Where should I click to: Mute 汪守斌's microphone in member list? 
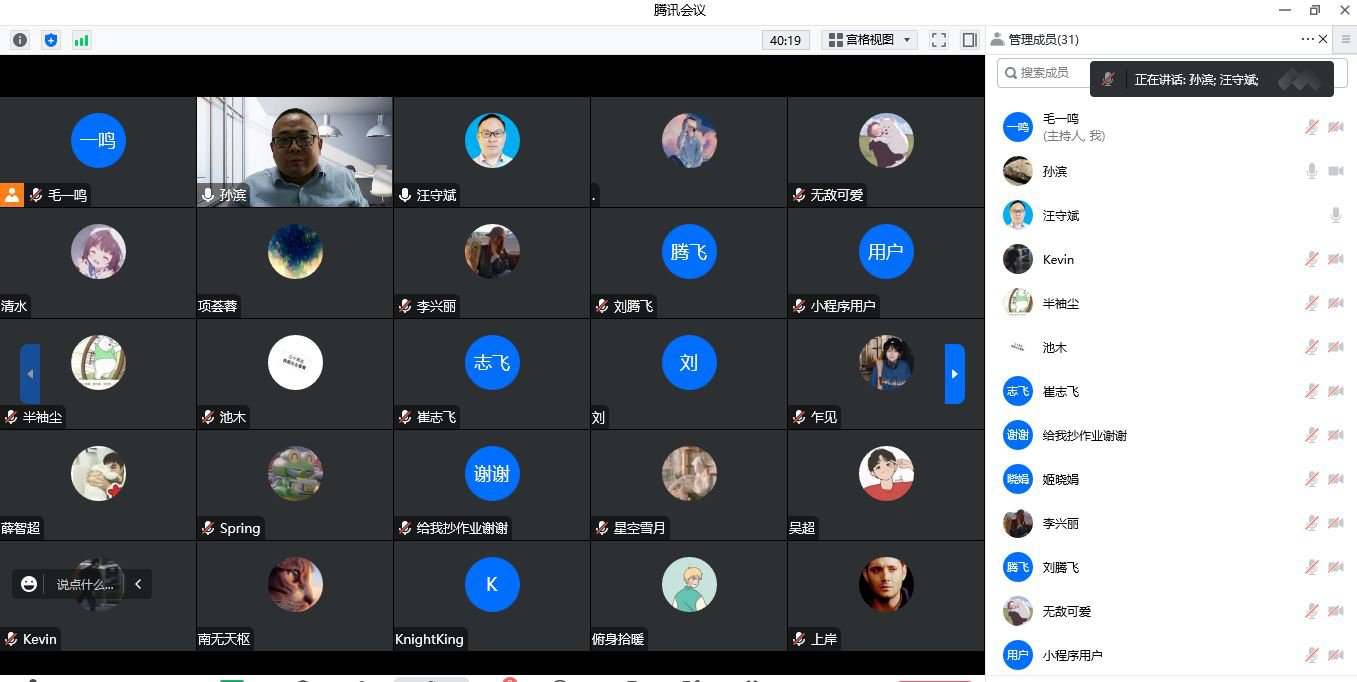coord(1335,215)
